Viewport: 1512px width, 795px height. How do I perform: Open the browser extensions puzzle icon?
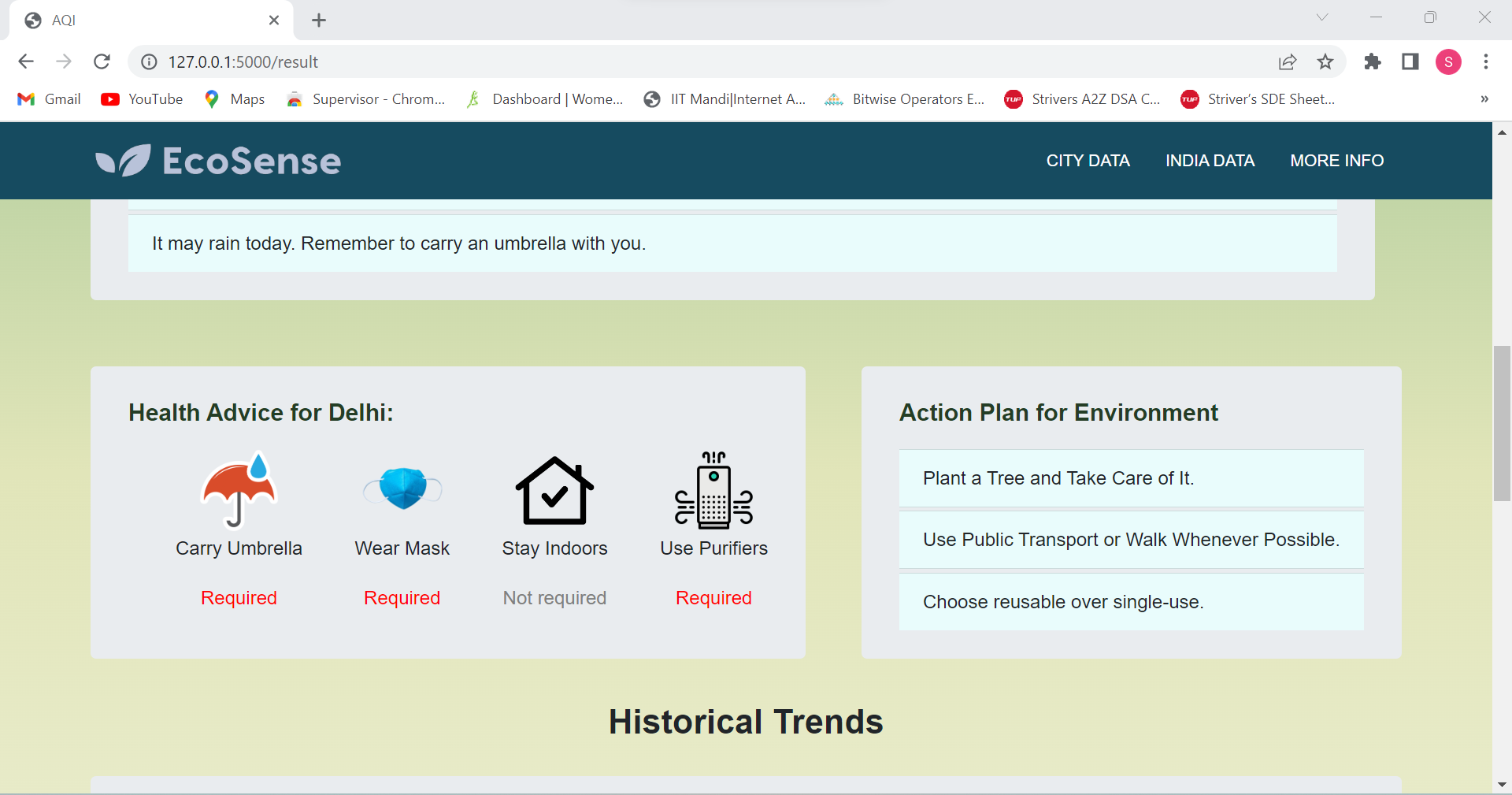pos(1373,61)
